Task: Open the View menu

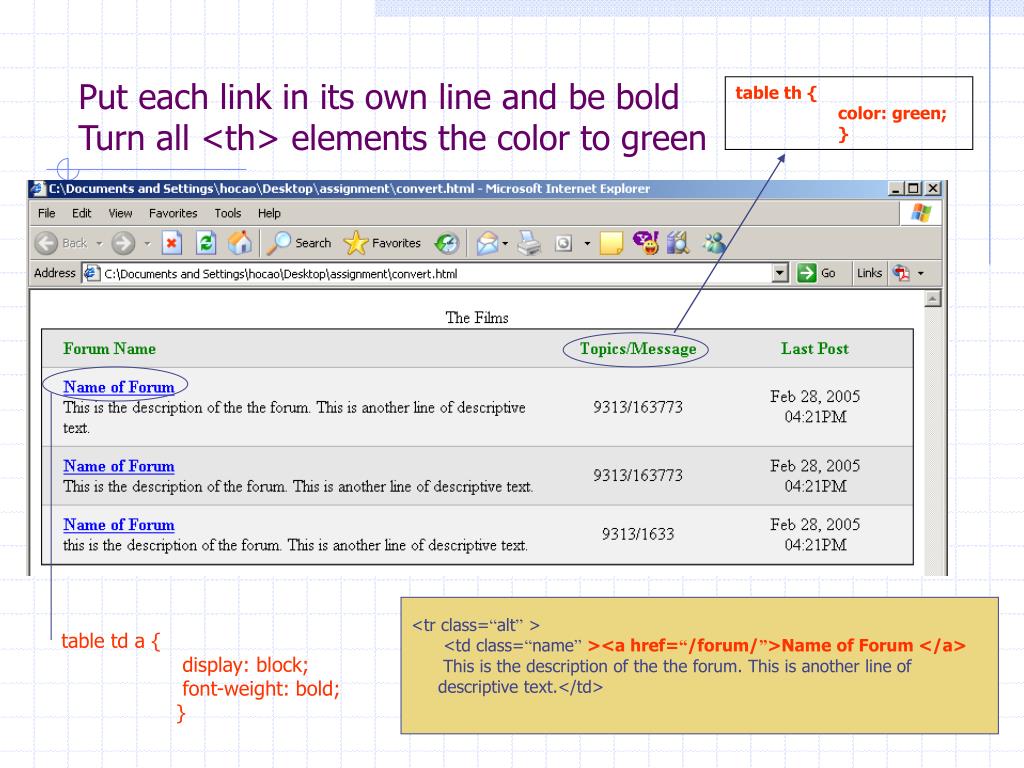Action: (x=120, y=213)
